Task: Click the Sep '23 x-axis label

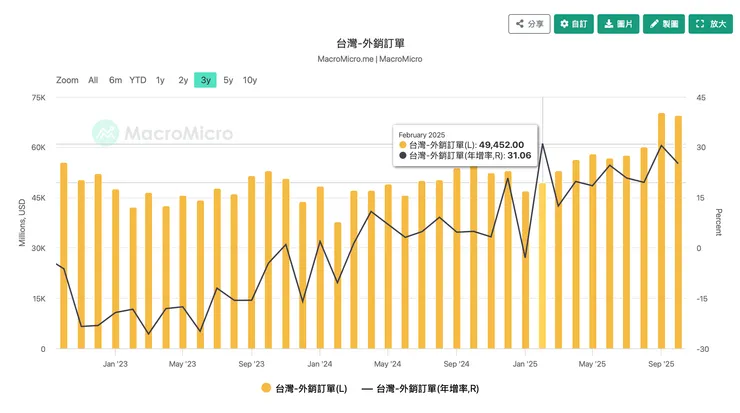Action: tap(251, 364)
